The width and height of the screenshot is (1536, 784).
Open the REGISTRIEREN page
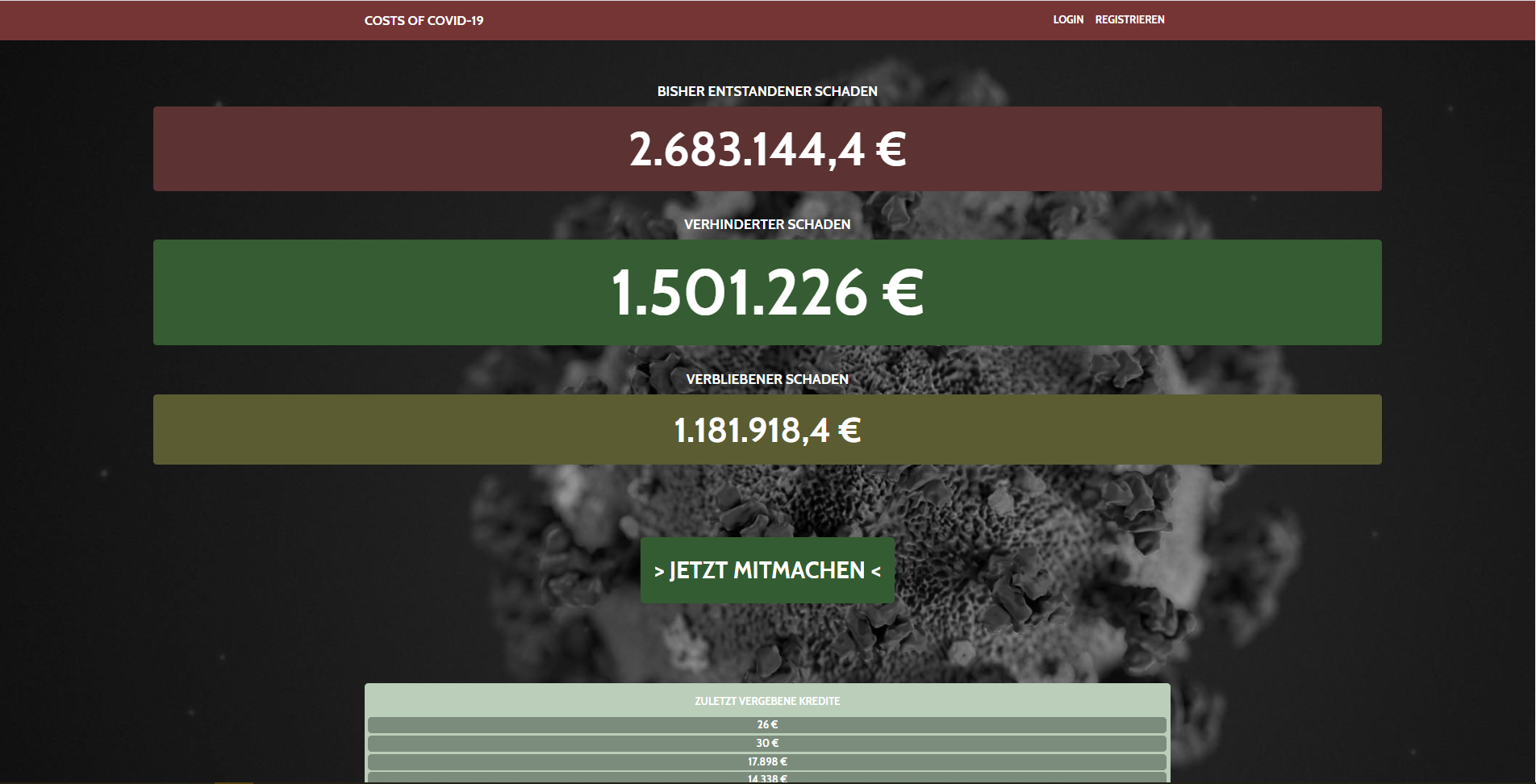click(1129, 19)
